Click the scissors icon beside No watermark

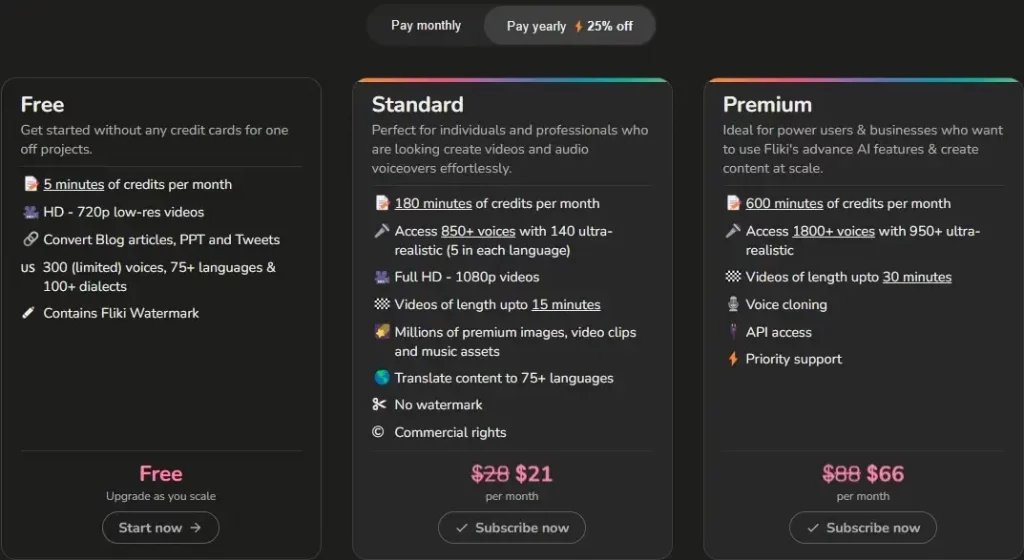point(379,405)
